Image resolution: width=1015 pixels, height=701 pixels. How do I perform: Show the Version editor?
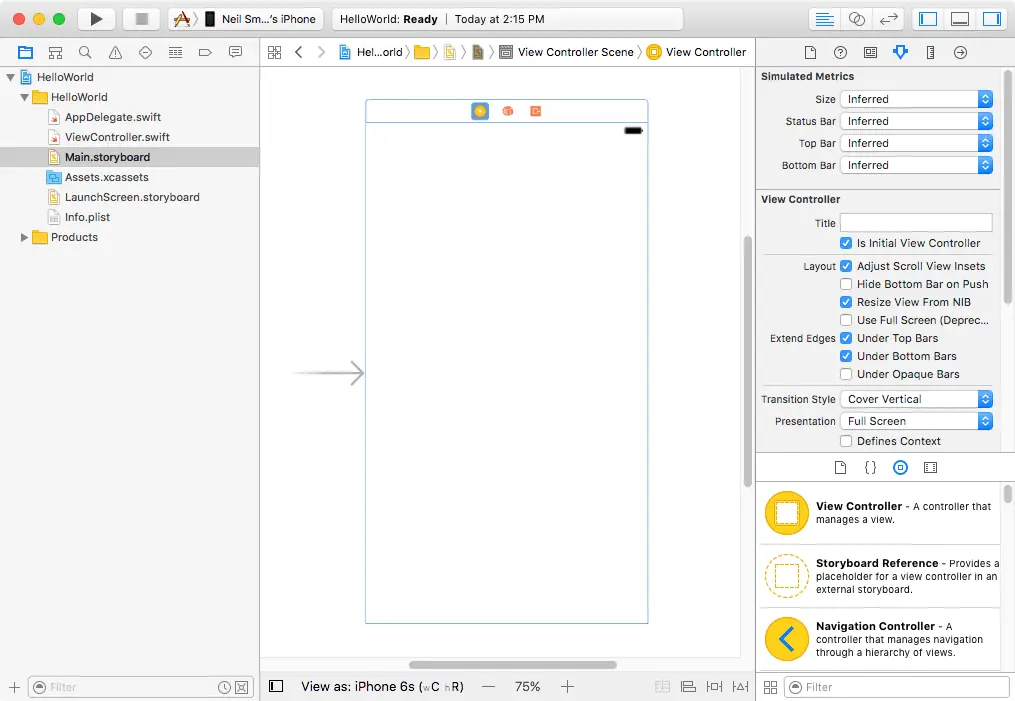pyautogui.click(x=887, y=19)
